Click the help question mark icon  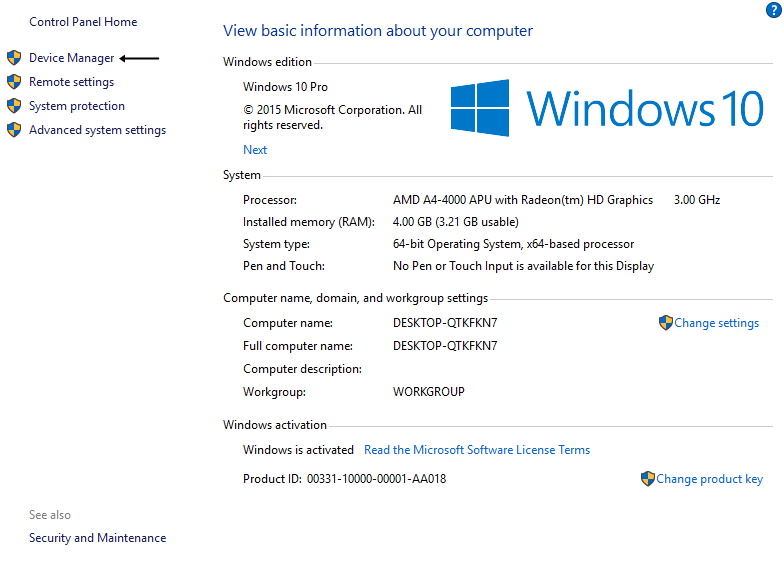point(774,10)
